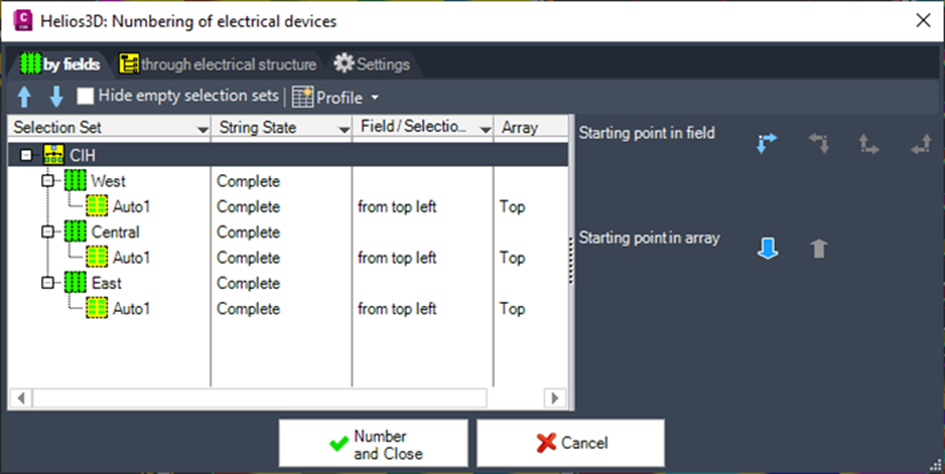Click the move up arrow in toolbar
This screenshot has width=945, height=474.
click(26, 97)
